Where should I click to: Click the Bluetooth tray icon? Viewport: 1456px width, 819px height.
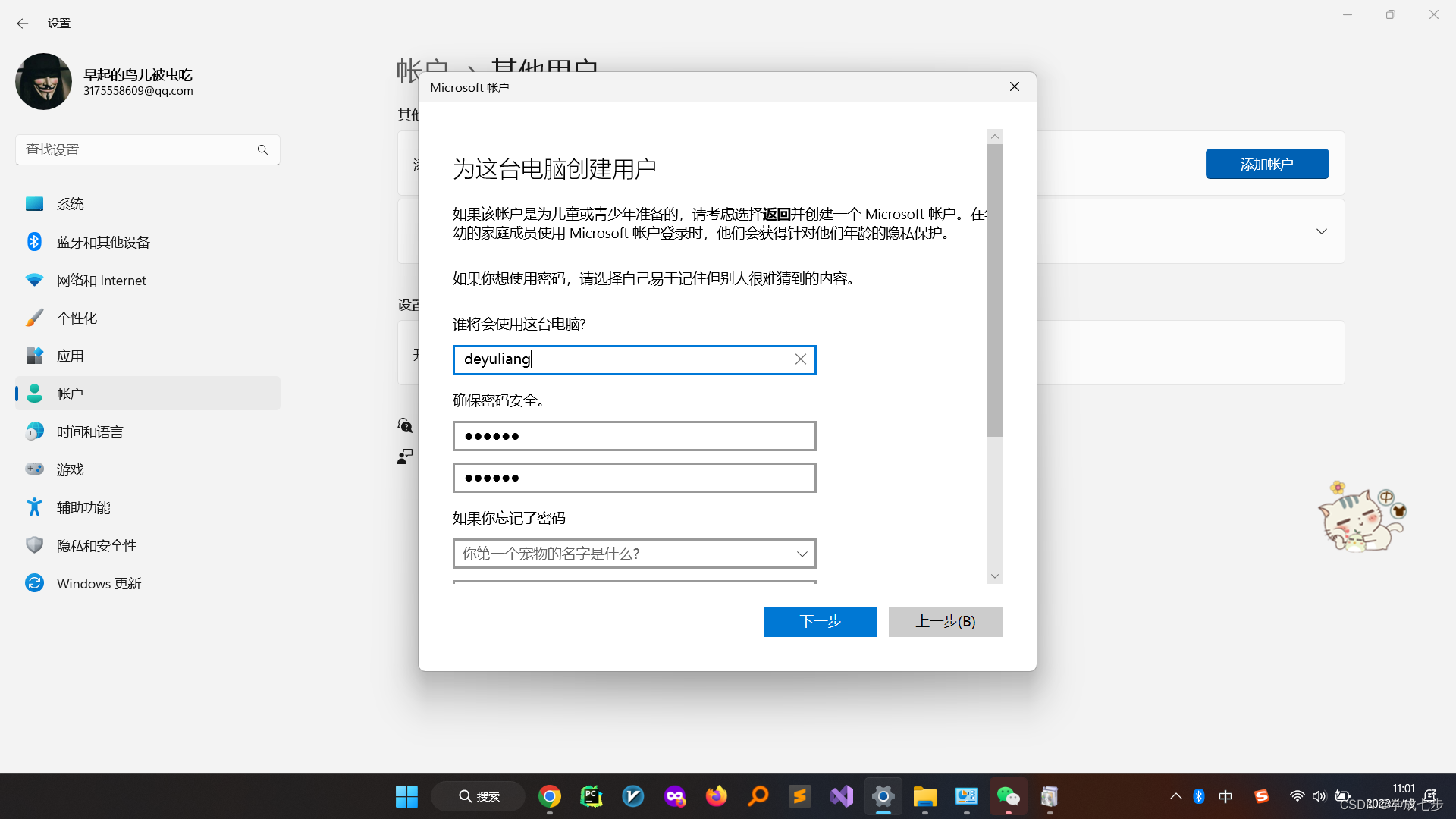pos(1199,796)
